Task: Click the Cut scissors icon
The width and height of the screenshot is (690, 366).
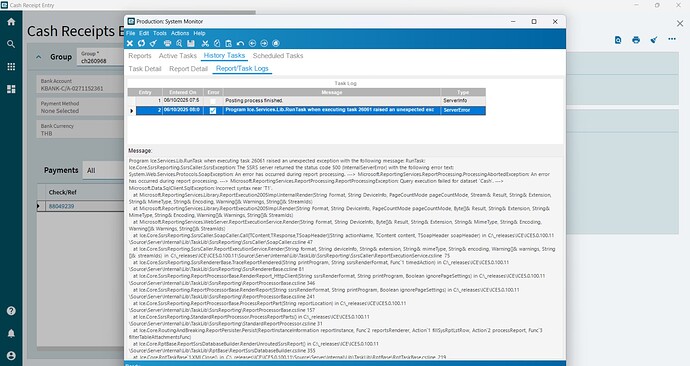Action: coord(205,43)
